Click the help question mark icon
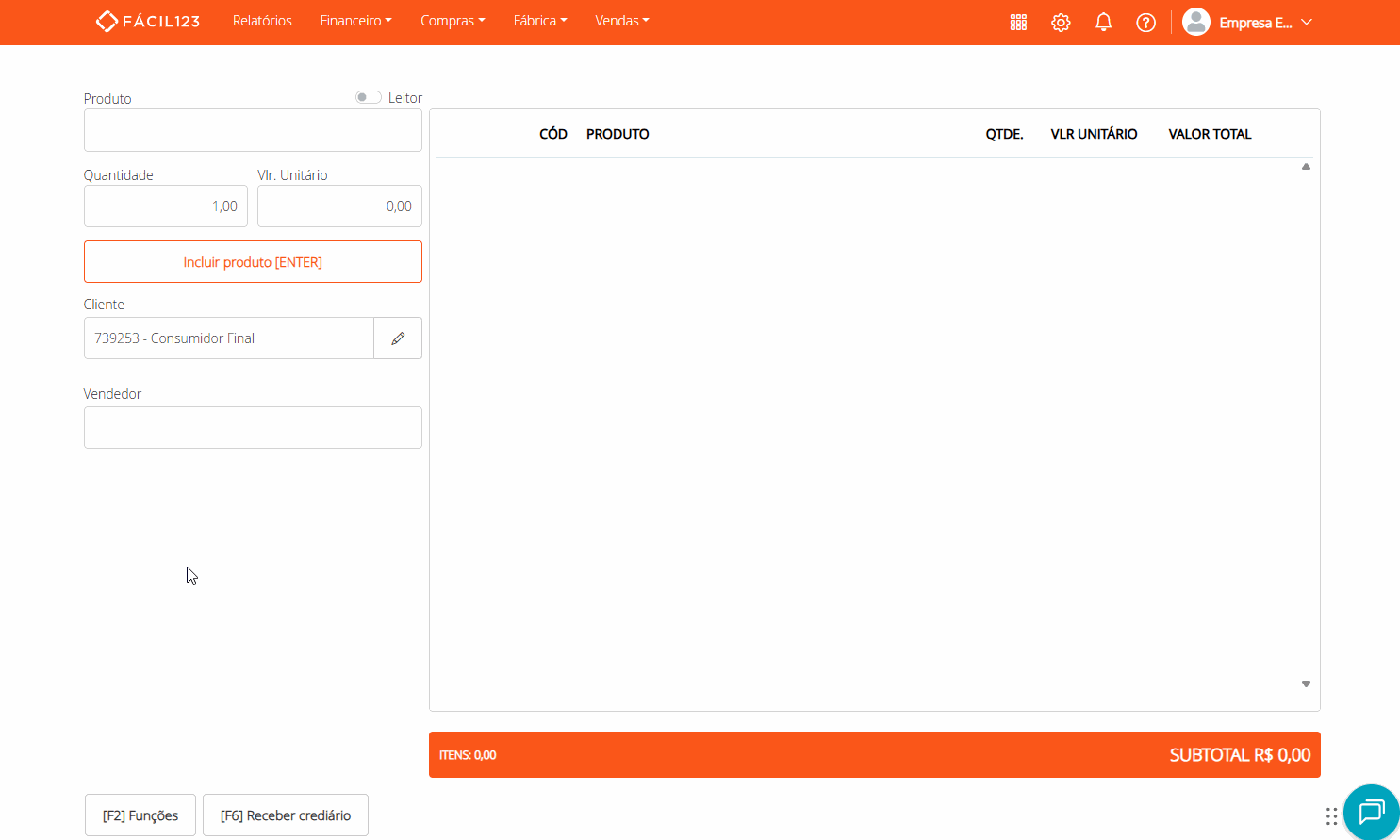The width and height of the screenshot is (1400, 840). (1145, 23)
